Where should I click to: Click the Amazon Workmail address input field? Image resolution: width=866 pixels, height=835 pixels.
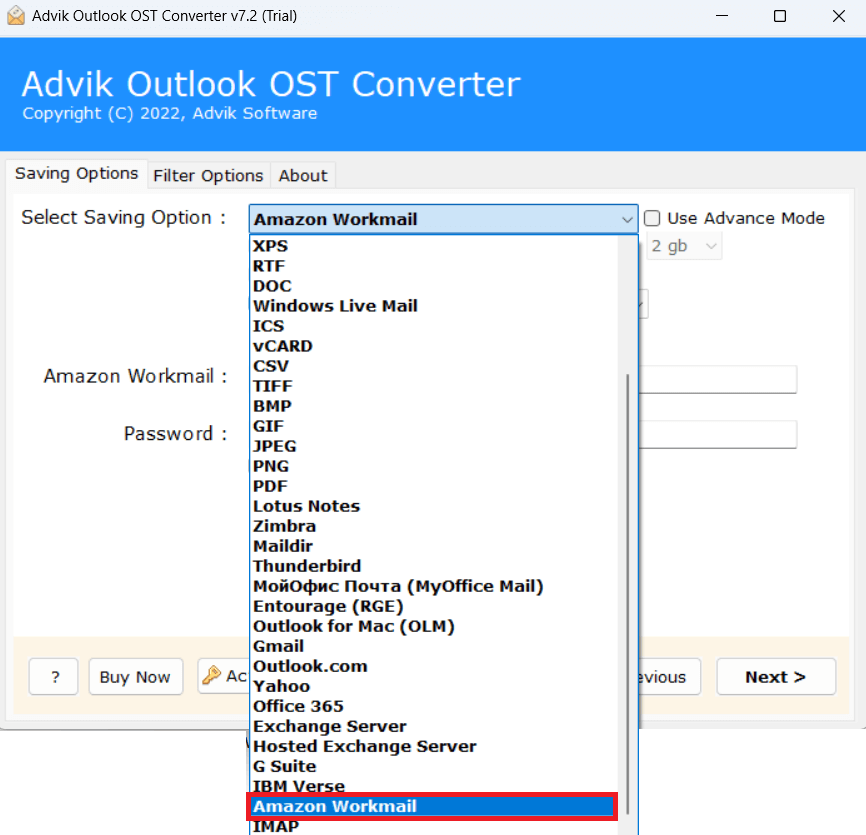(717, 379)
